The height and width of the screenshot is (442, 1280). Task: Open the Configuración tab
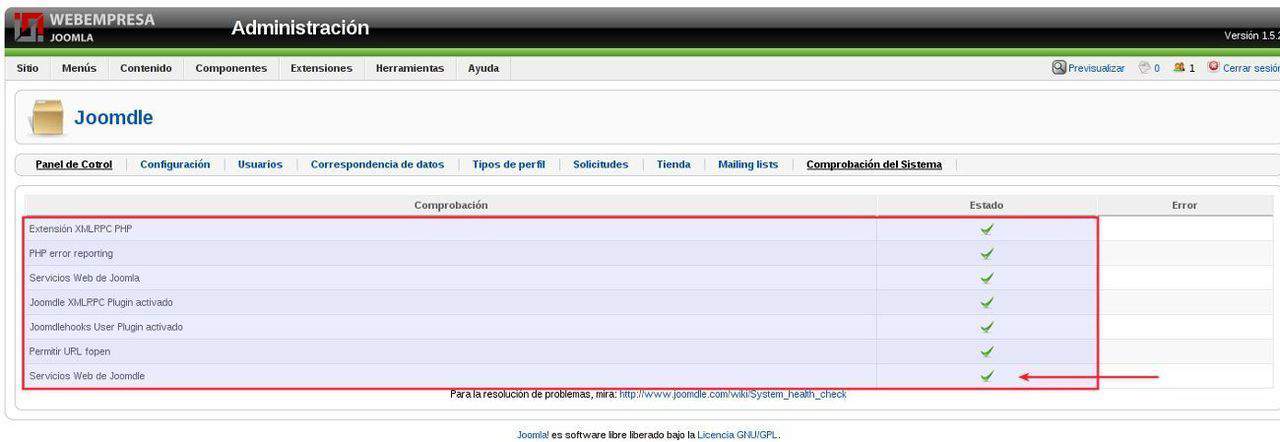pos(175,164)
